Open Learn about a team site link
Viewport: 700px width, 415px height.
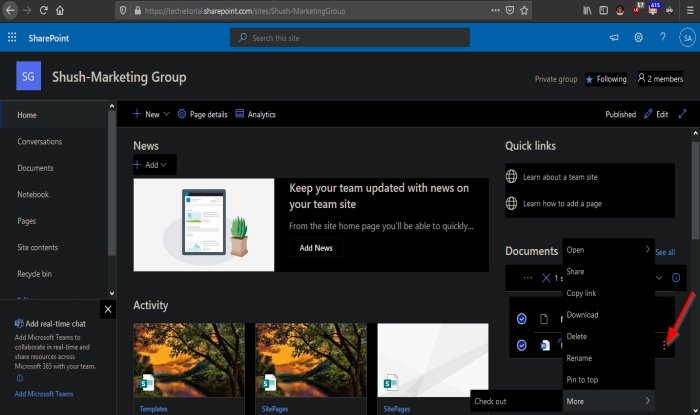pos(560,177)
